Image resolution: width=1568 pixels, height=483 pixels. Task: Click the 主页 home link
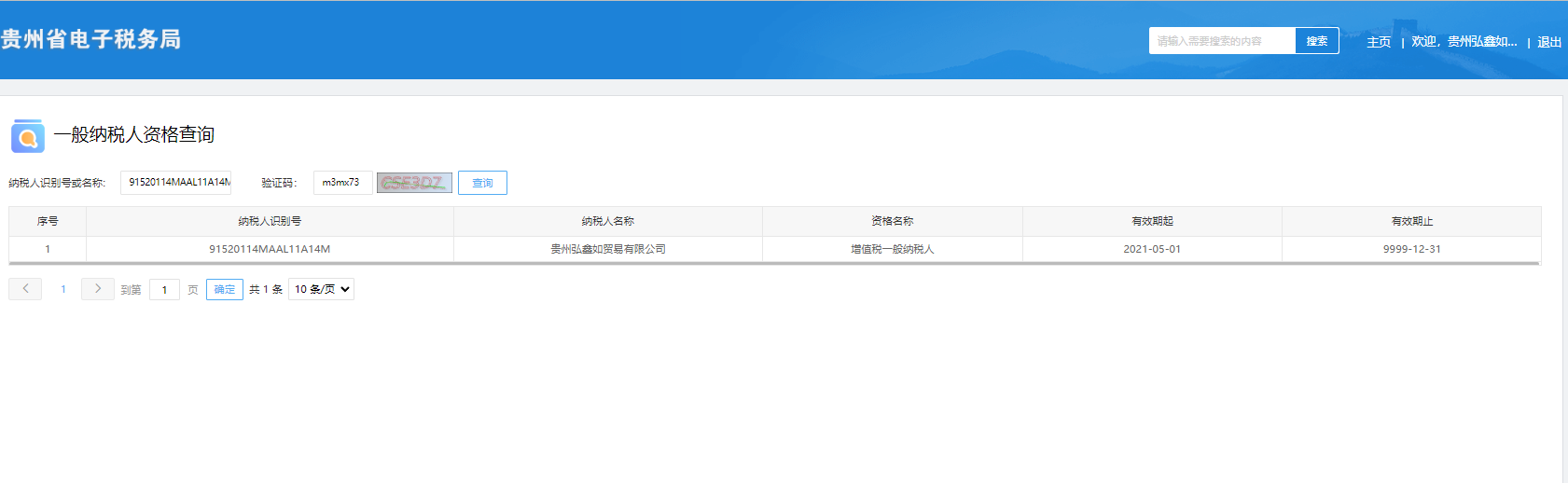(1378, 42)
